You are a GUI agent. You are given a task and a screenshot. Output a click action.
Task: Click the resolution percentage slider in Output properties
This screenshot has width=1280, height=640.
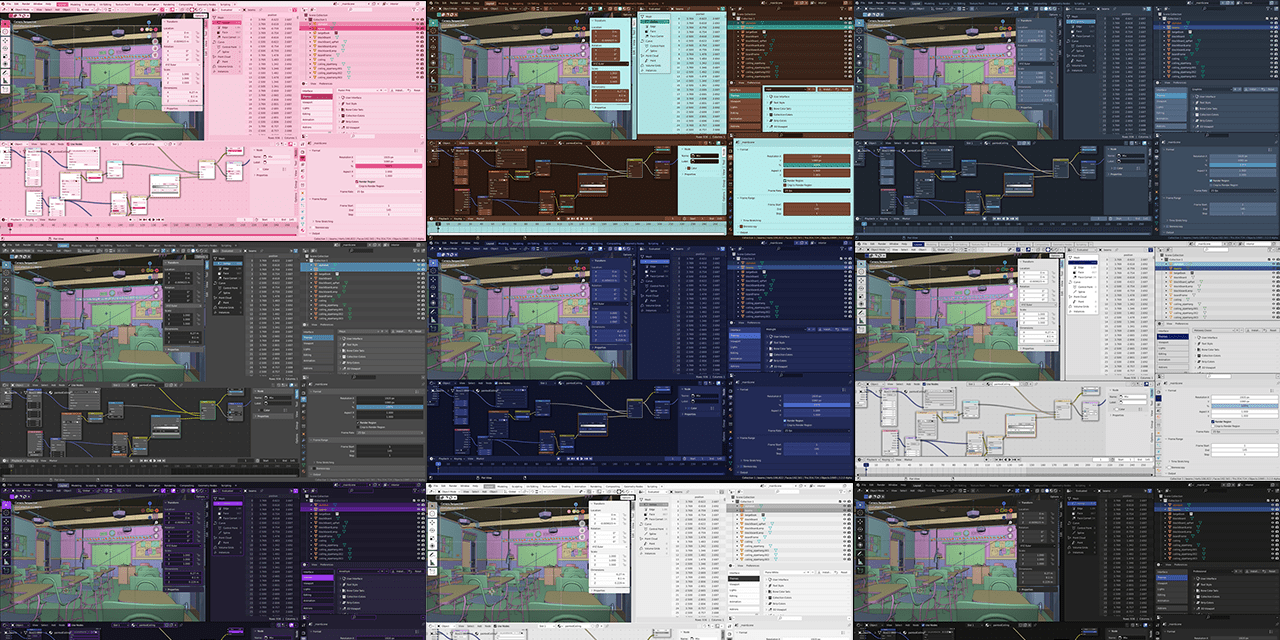click(x=388, y=166)
